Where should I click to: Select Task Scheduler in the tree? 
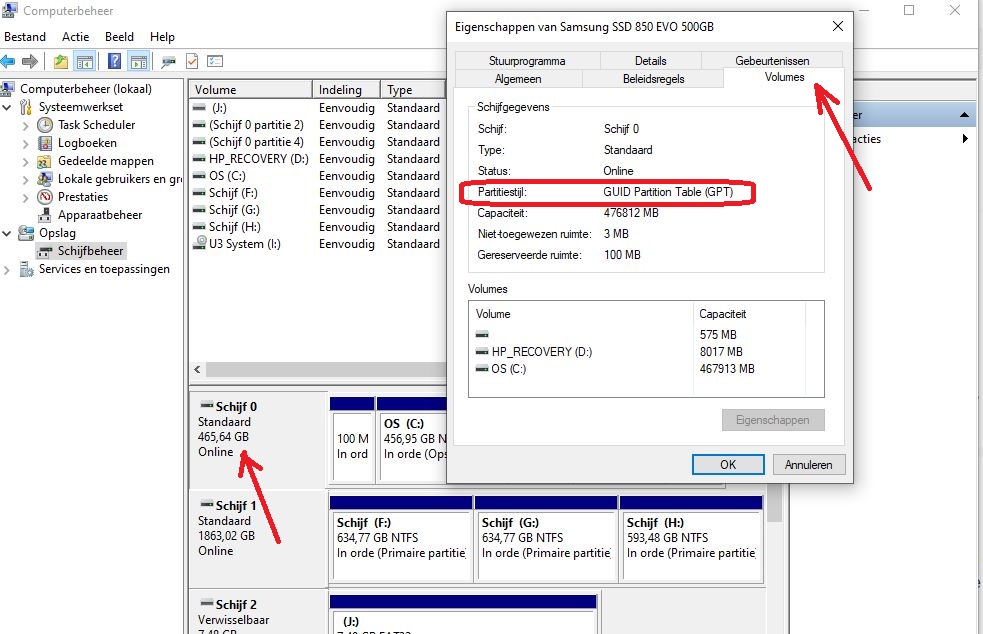pos(96,125)
